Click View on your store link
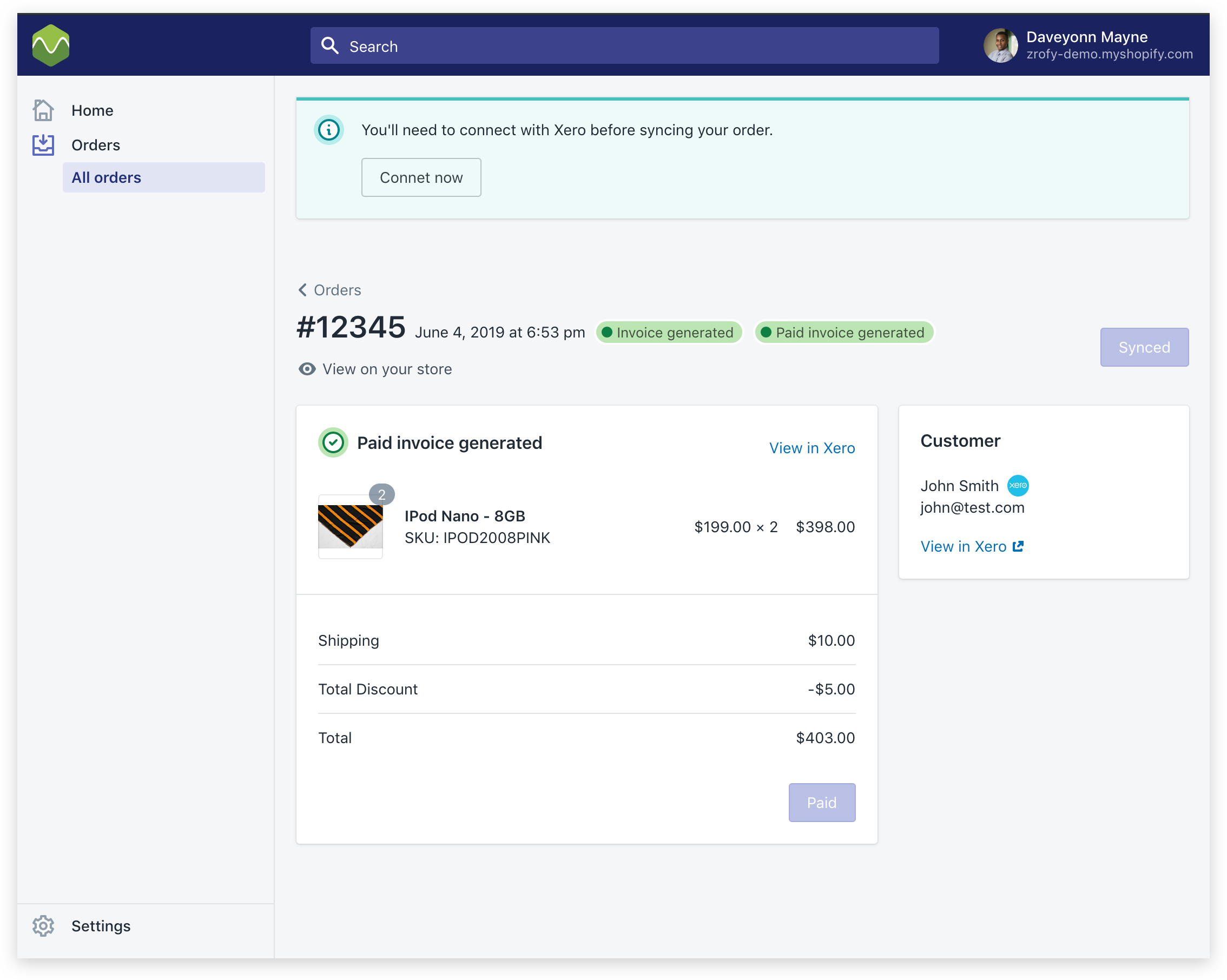 [387, 369]
